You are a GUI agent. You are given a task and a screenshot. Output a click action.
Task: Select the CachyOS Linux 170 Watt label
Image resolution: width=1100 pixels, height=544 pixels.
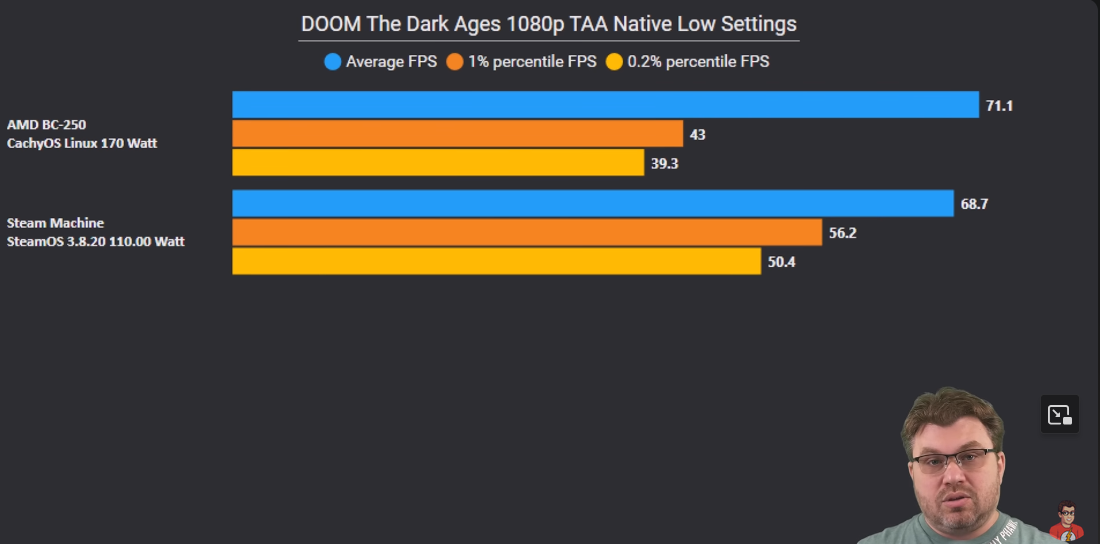[82, 143]
